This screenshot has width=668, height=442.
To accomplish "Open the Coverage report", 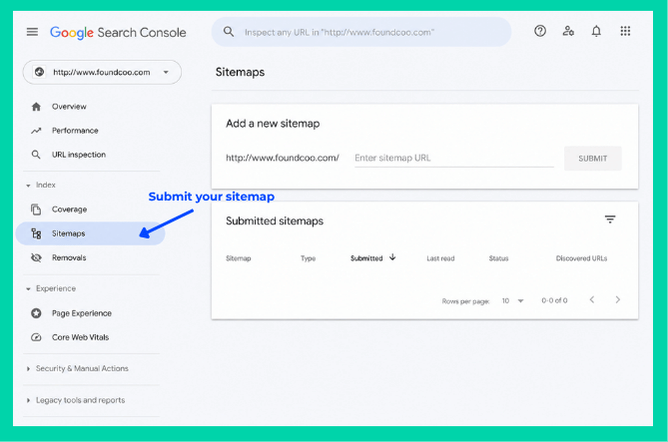I will [x=69, y=209].
